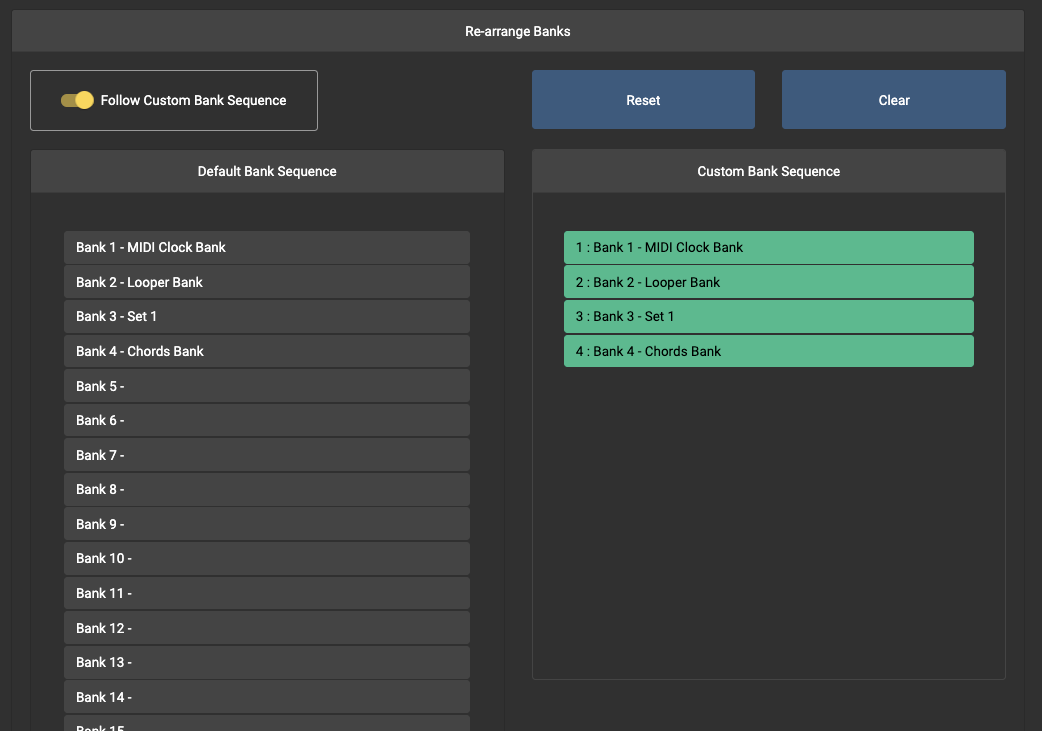Choose Bank 4 - Chords Bank in default sequence
Screen dimensions: 1042x731
pos(266,351)
